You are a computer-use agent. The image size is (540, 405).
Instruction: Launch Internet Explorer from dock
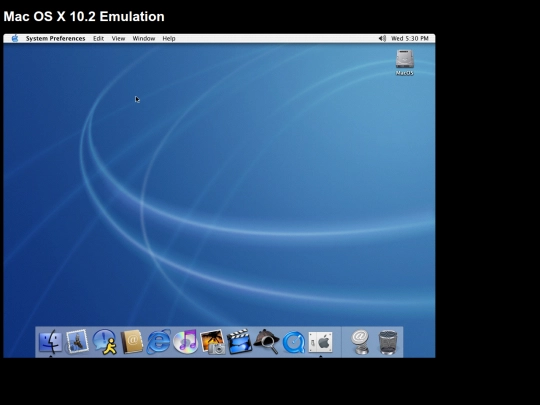click(x=158, y=342)
